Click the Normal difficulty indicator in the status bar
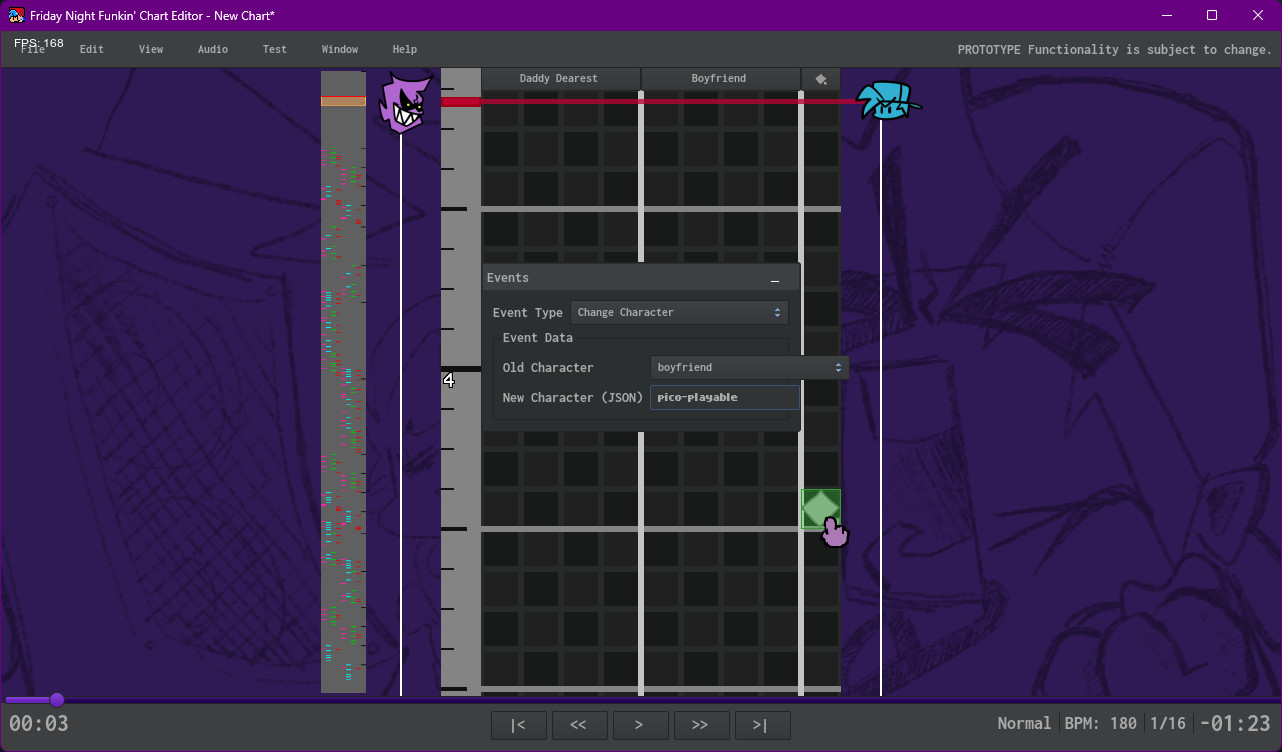 pyautogui.click(x=1024, y=723)
